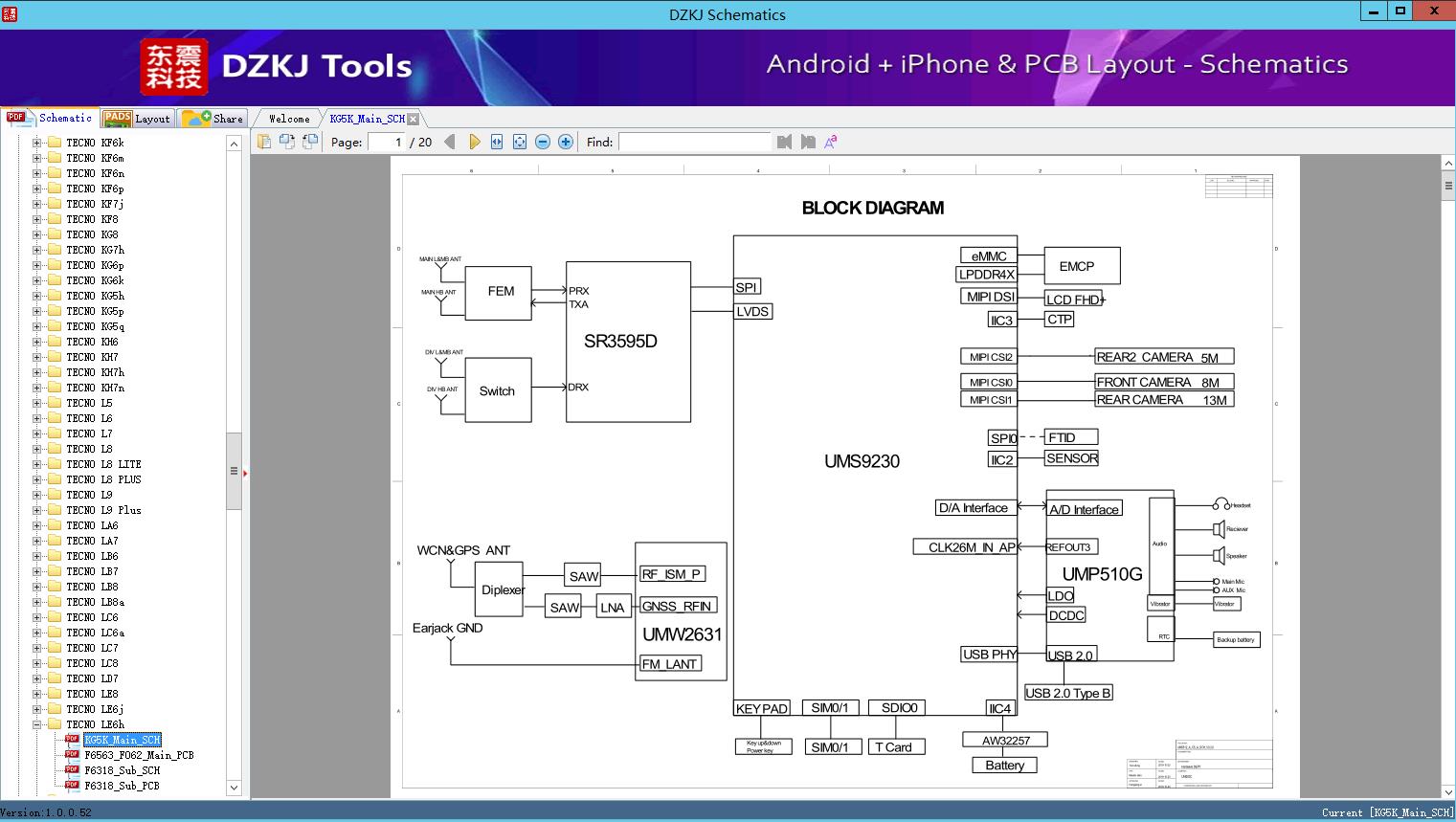Click the copy page icon in toolbar
1456x822 pixels.
(x=263, y=142)
